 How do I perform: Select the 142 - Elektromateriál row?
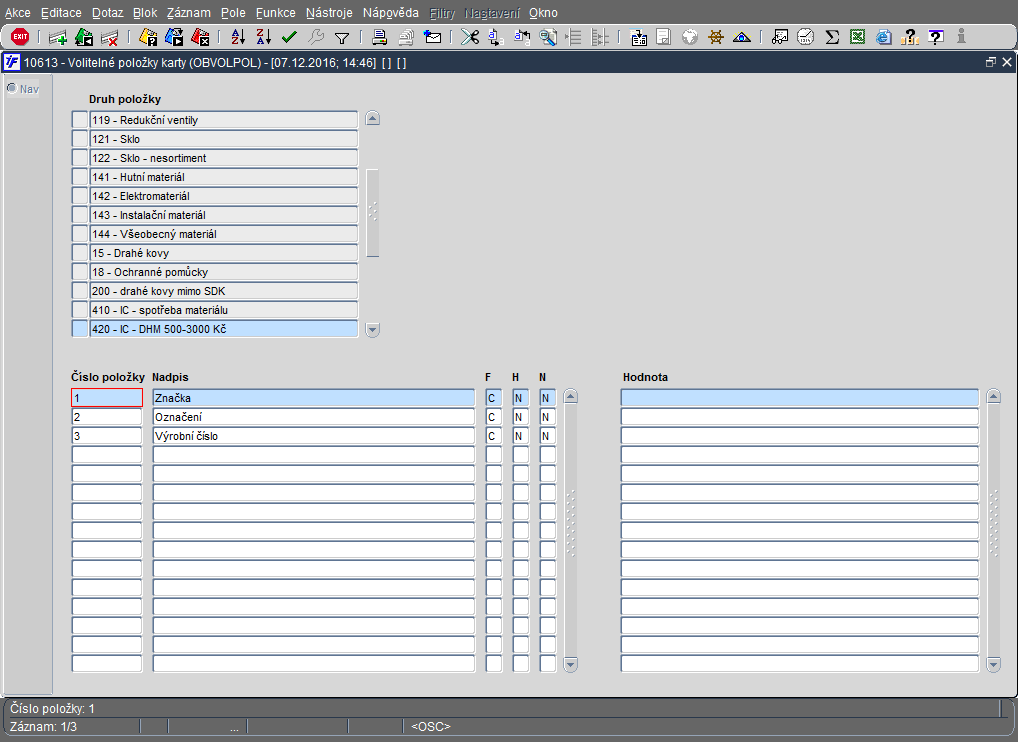223,196
